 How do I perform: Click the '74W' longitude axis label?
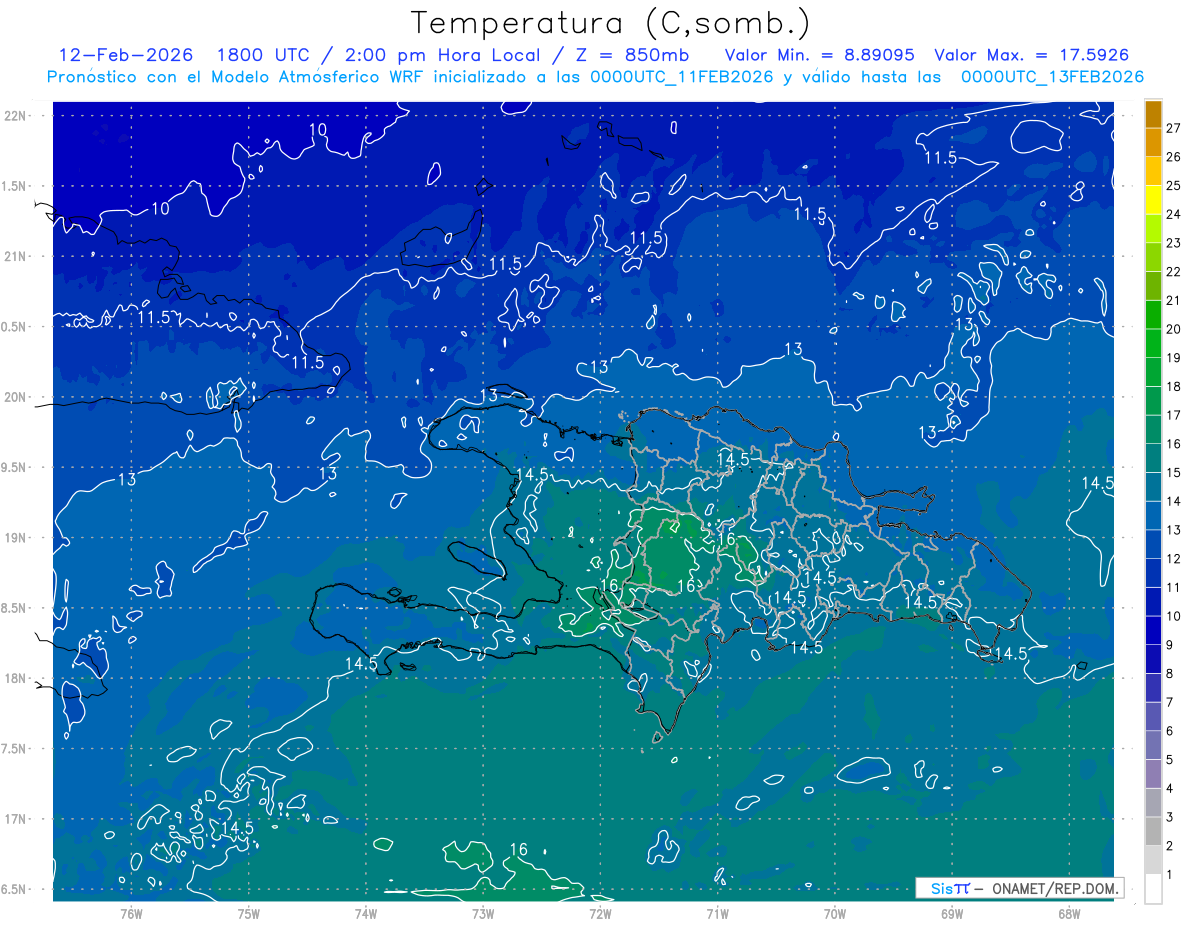(x=365, y=913)
